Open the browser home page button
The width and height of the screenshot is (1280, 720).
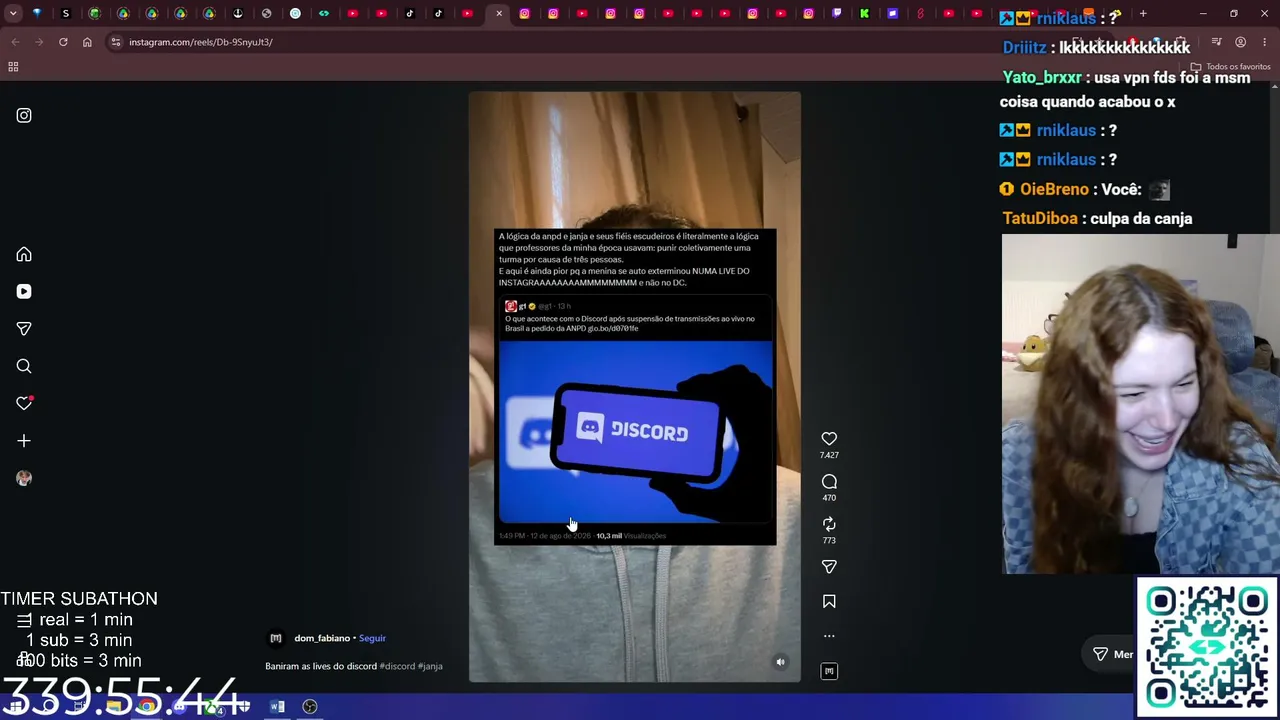[x=87, y=42]
